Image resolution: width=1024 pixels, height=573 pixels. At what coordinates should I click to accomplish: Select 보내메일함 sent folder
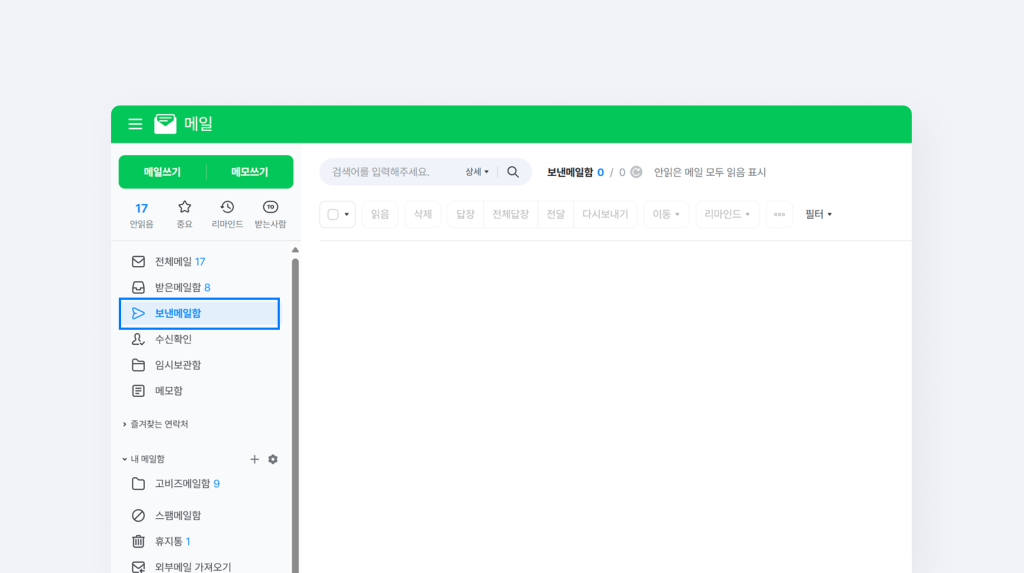pyautogui.click(x=199, y=314)
